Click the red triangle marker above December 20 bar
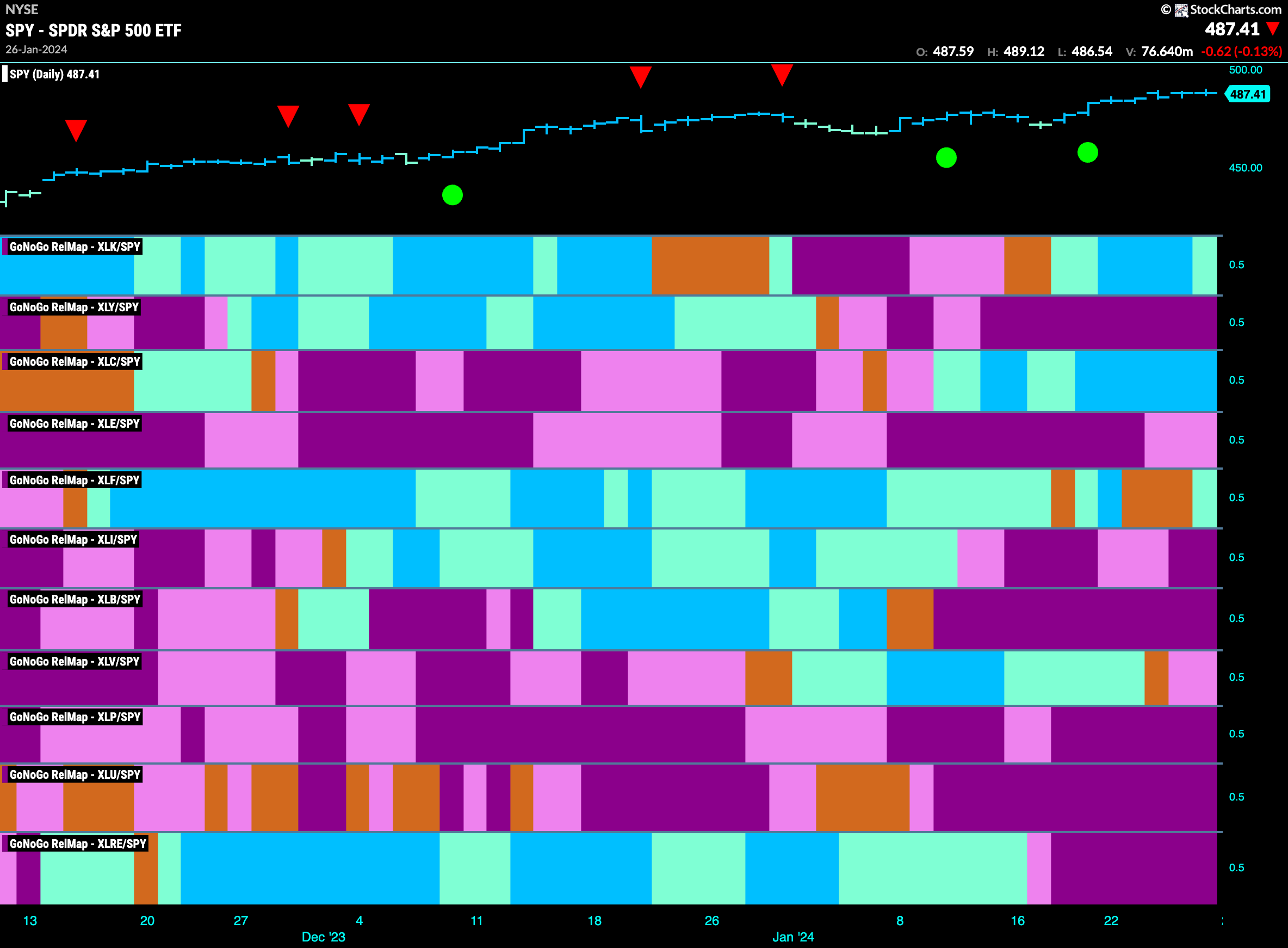Viewport: 1288px width, 948px height. click(x=640, y=77)
